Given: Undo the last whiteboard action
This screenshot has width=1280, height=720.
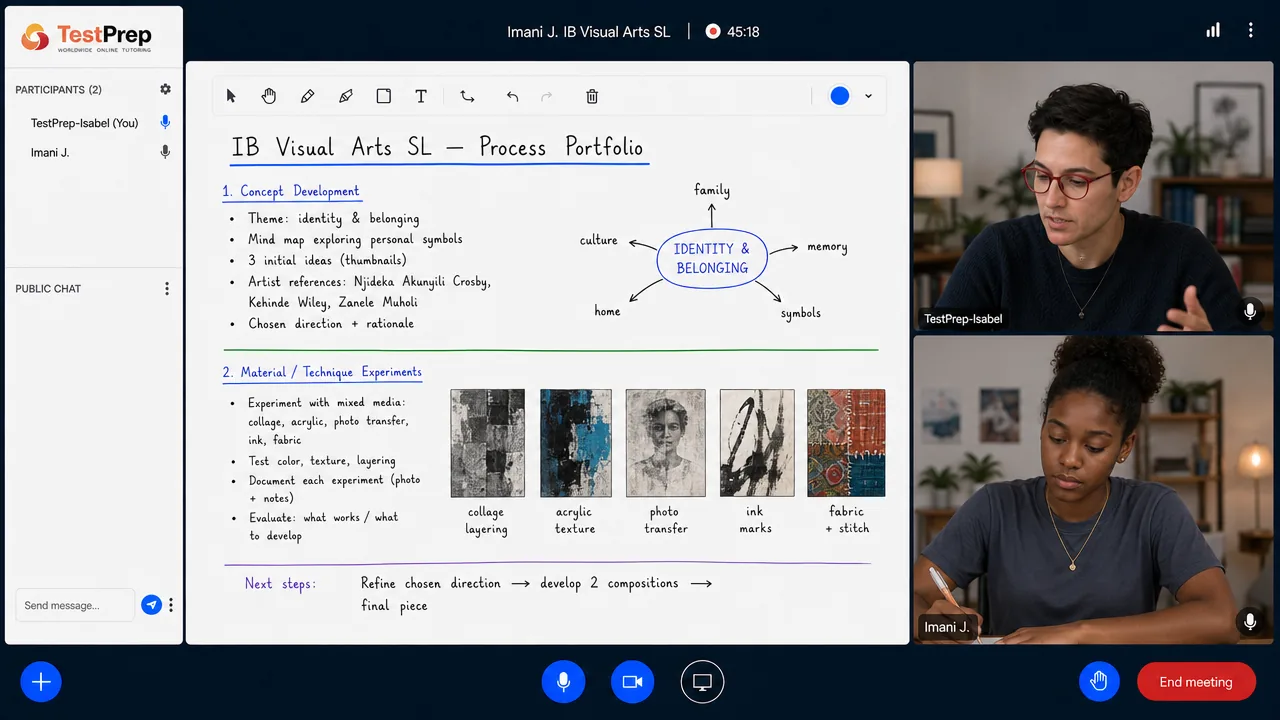Looking at the screenshot, I should [x=512, y=96].
